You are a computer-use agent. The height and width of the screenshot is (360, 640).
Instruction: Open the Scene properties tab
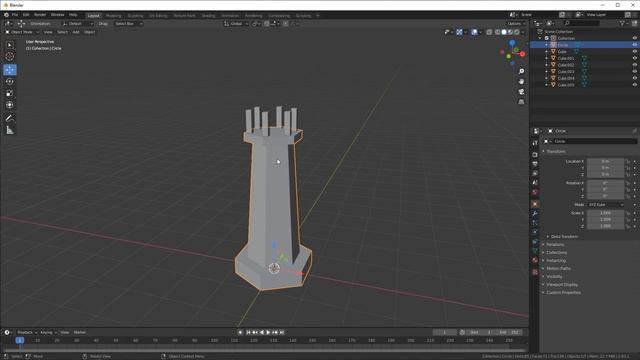tap(535, 182)
